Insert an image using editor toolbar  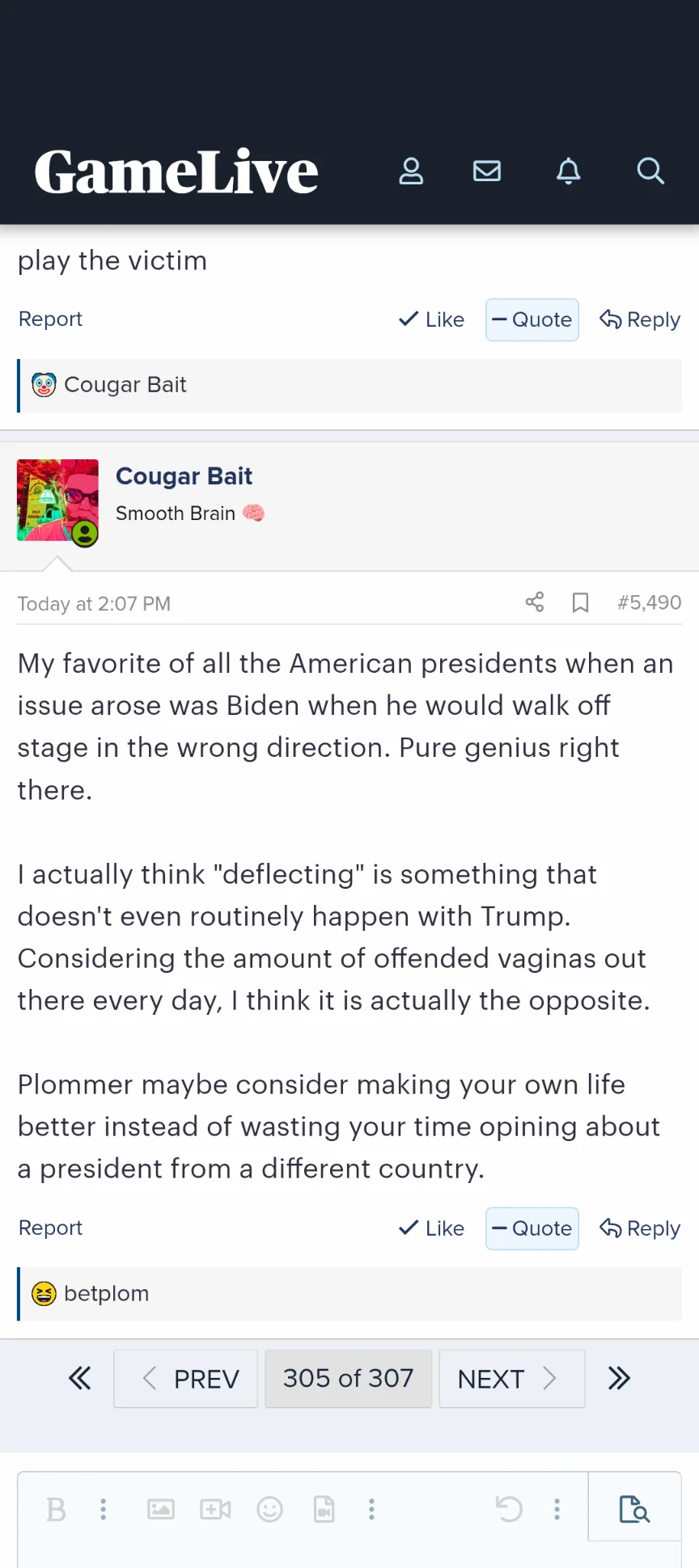tap(161, 1509)
